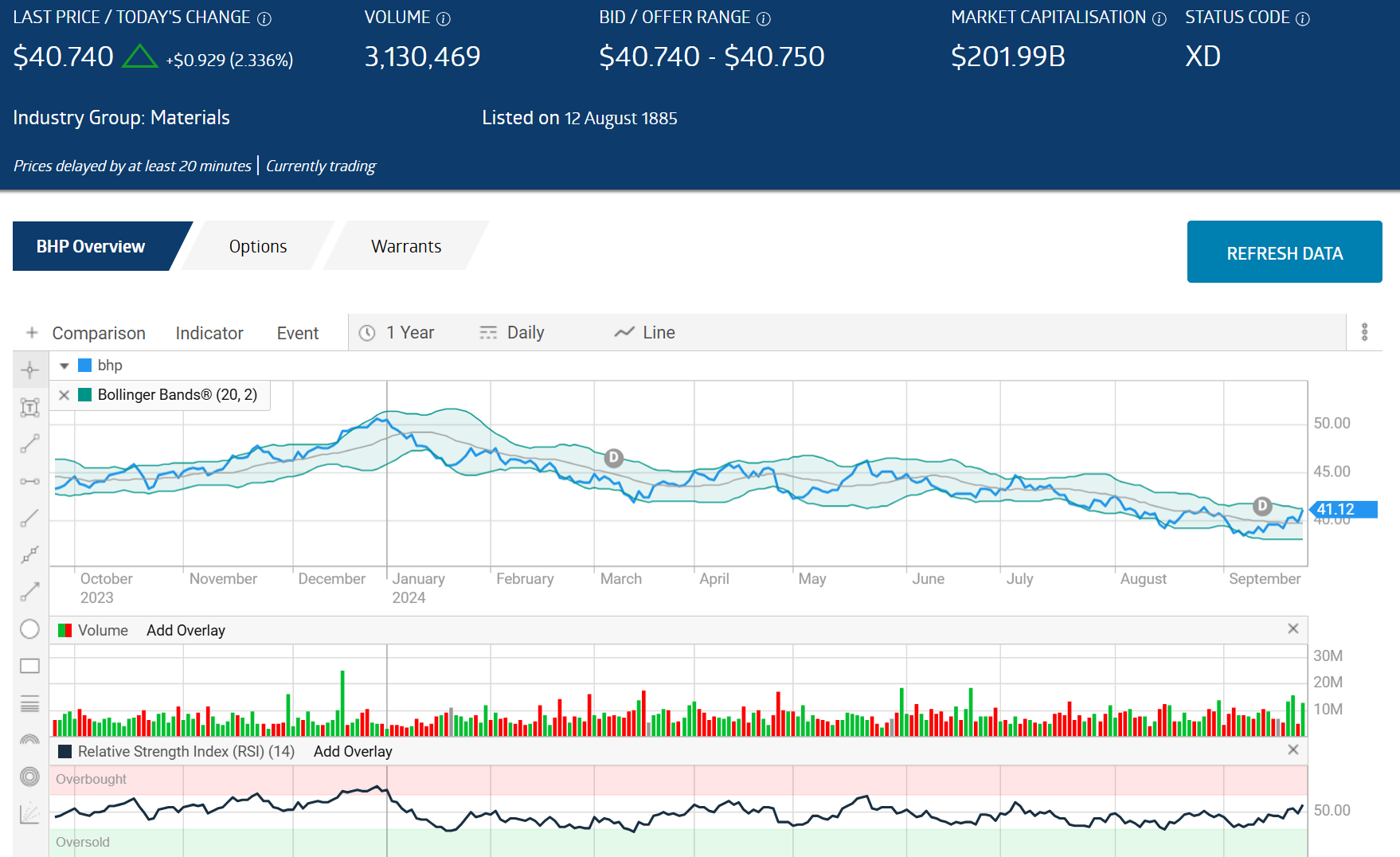Click the XD status code value
Viewport: 1400px width, 857px height.
pos(1203,57)
